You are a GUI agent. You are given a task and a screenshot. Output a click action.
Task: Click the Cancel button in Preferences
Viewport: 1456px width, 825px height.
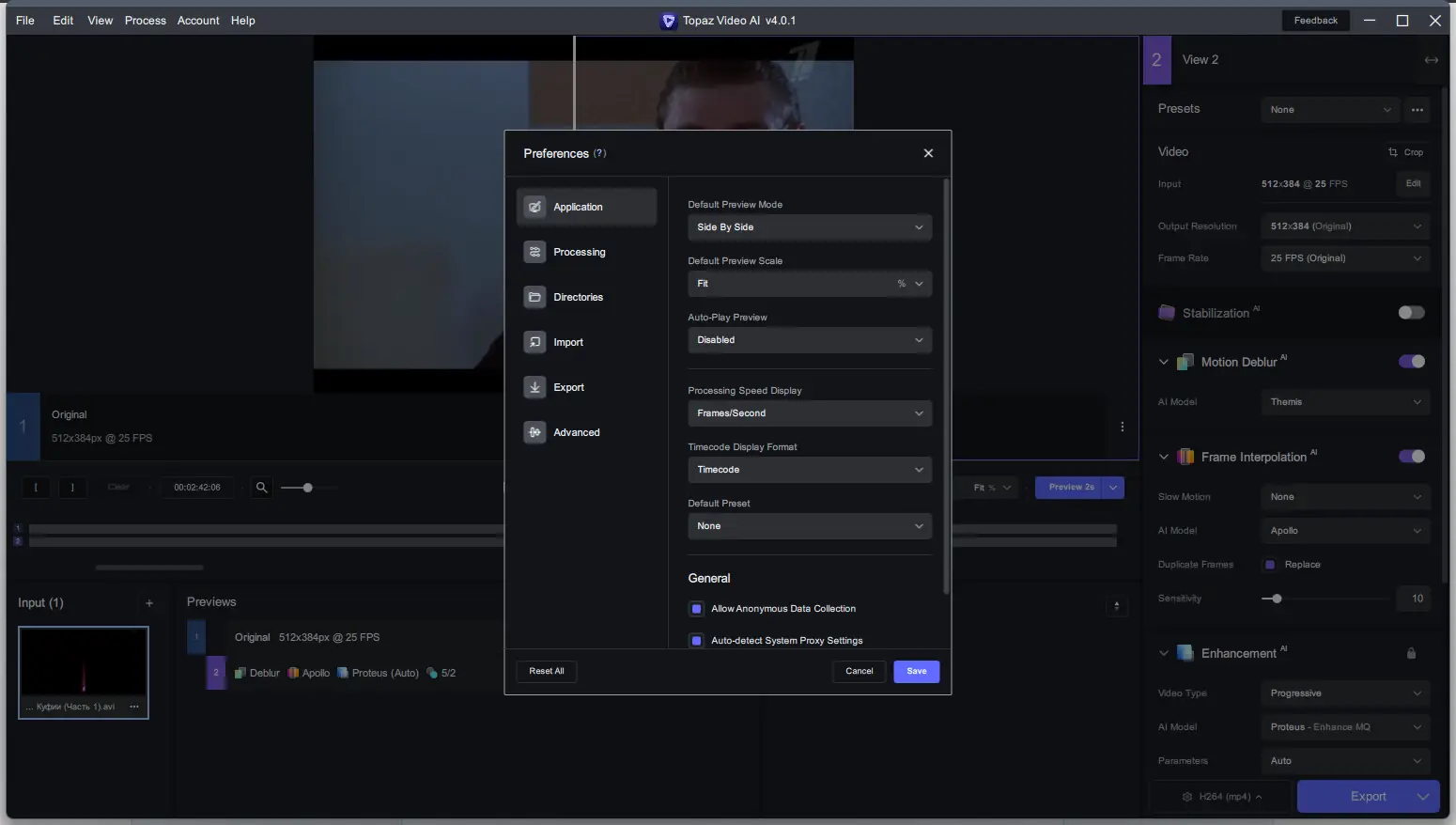click(860, 672)
